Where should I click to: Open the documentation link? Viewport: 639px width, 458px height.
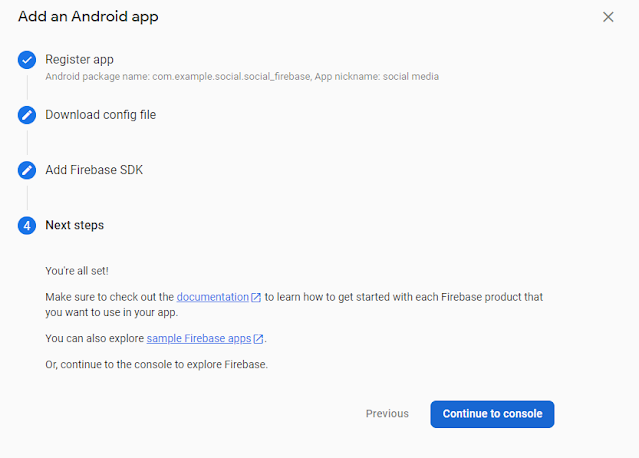point(212,298)
